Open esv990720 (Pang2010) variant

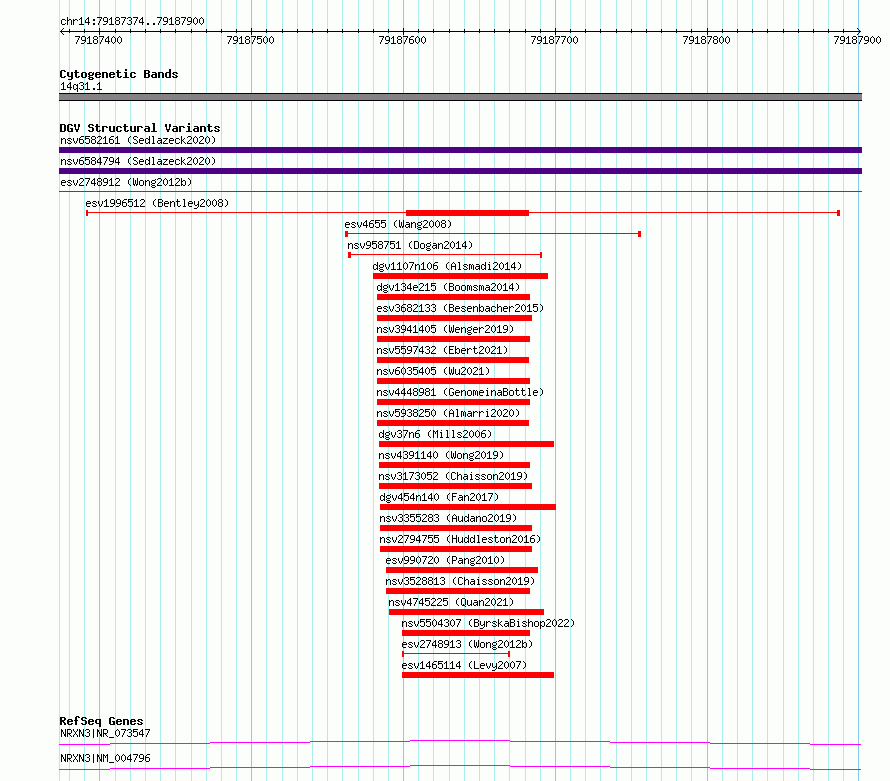[x=445, y=560]
